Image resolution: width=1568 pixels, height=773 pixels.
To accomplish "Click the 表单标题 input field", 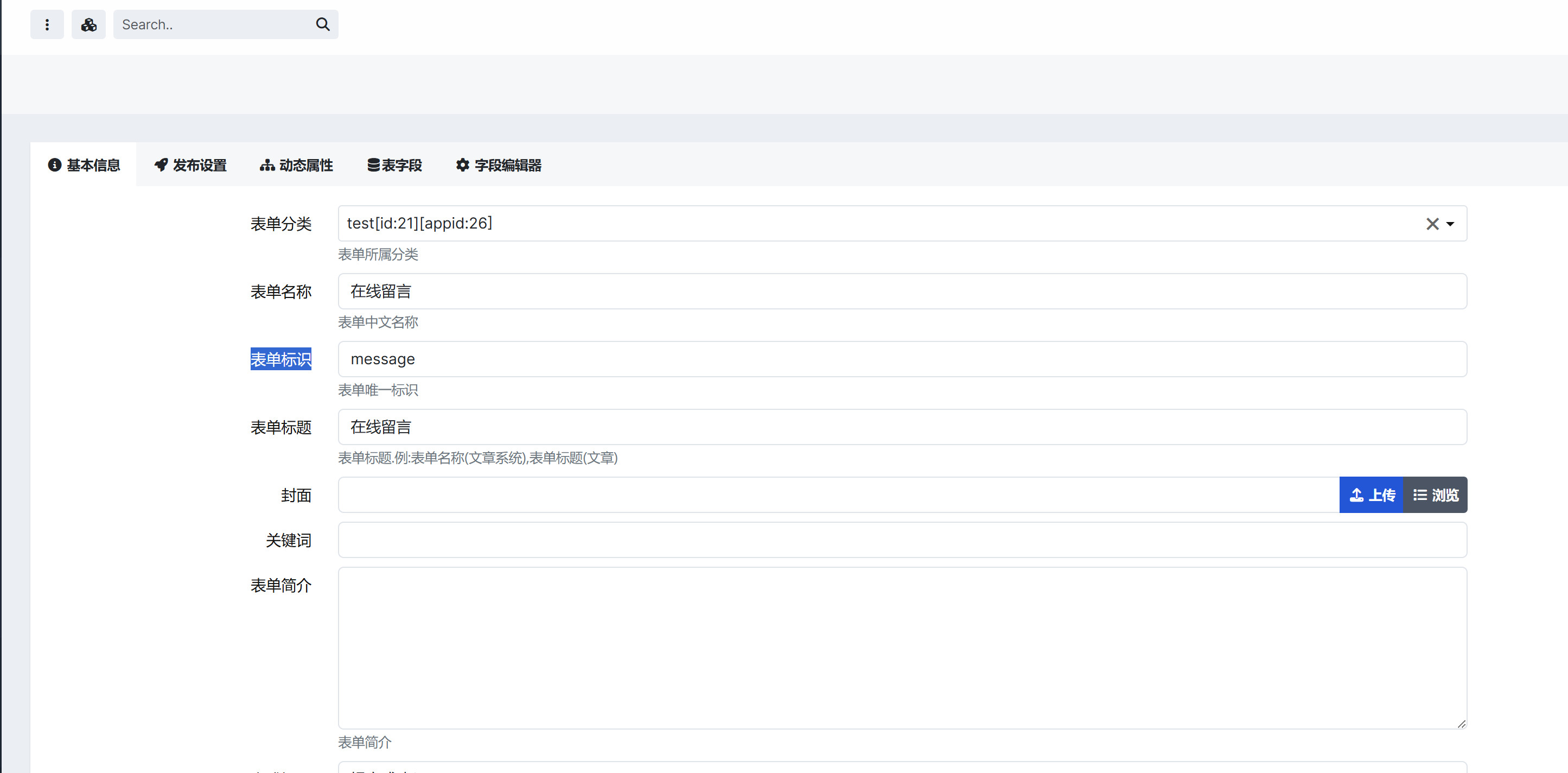I will point(902,427).
